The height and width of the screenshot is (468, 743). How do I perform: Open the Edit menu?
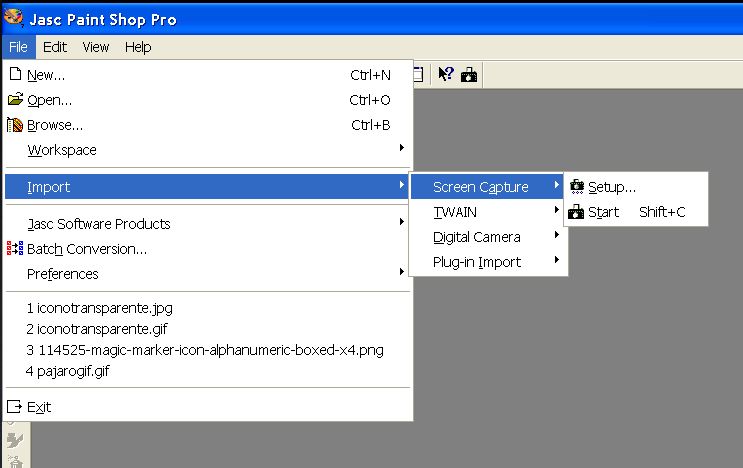[55, 47]
